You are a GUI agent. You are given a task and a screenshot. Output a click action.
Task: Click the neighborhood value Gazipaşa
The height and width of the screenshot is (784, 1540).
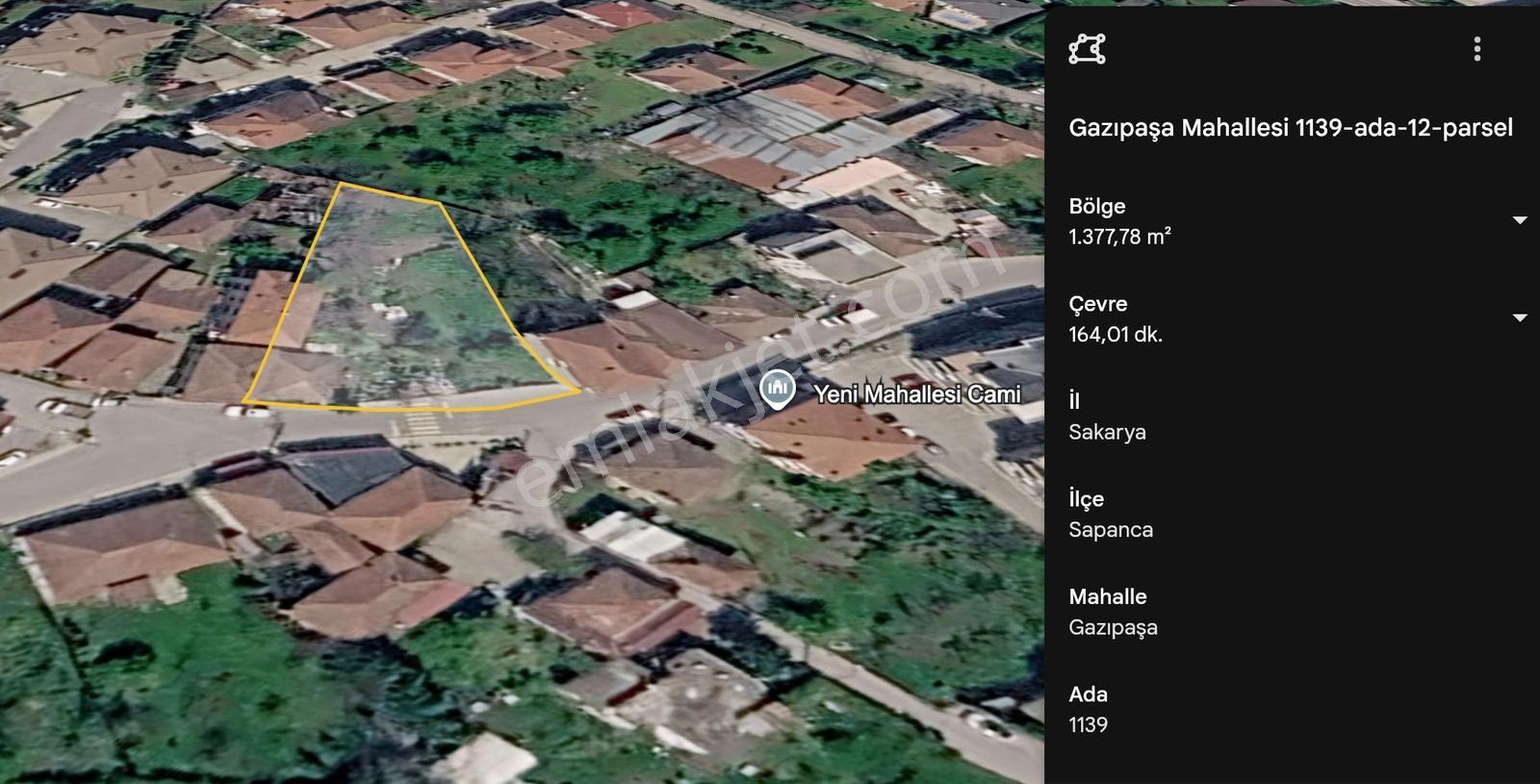[1113, 628]
